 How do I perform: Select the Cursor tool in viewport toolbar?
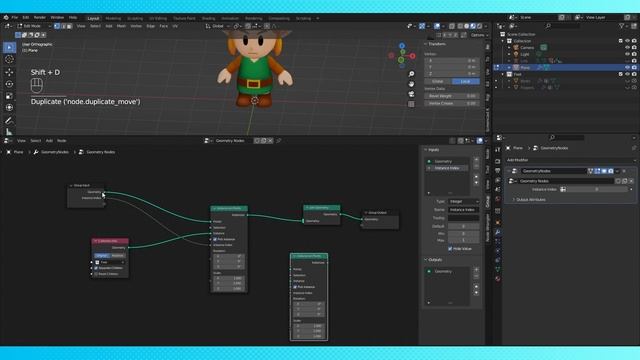[x=9, y=60]
